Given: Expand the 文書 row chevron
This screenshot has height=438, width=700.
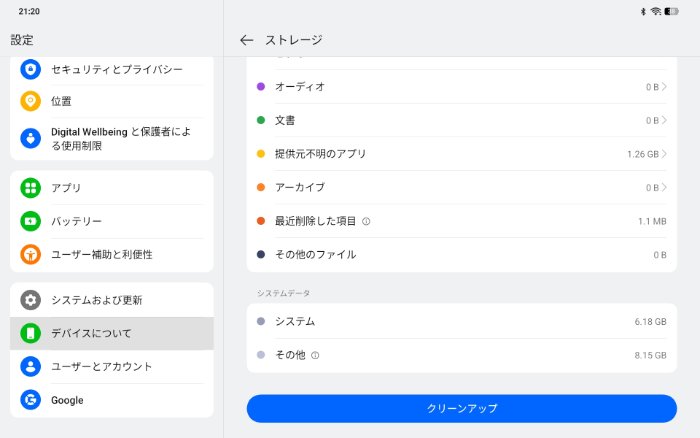Looking at the screenshot, I should point(664,120).
